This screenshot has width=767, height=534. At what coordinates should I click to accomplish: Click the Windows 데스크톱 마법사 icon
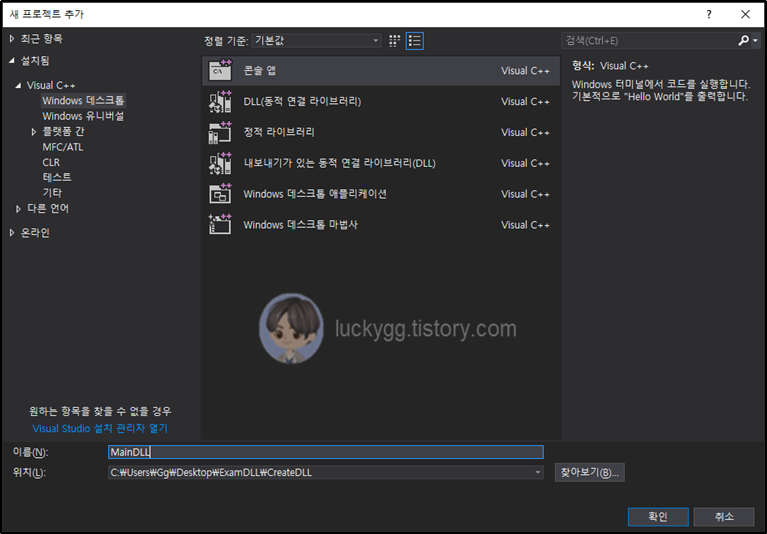(x=220, y=224)
